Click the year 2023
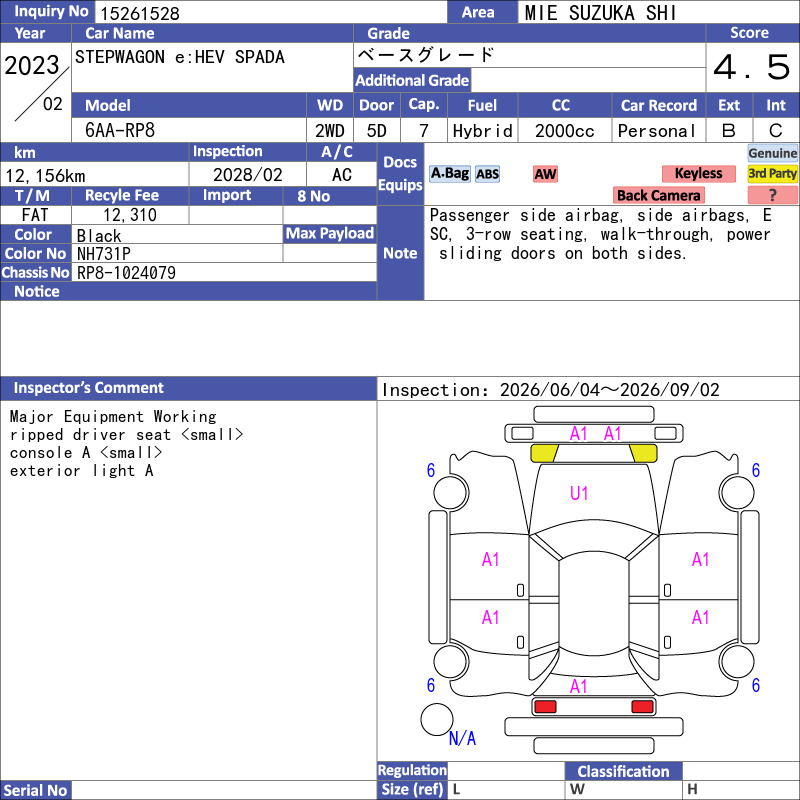The width and height of the screenshot is (800, 800). pyautogui.click(x=32, y=65)
